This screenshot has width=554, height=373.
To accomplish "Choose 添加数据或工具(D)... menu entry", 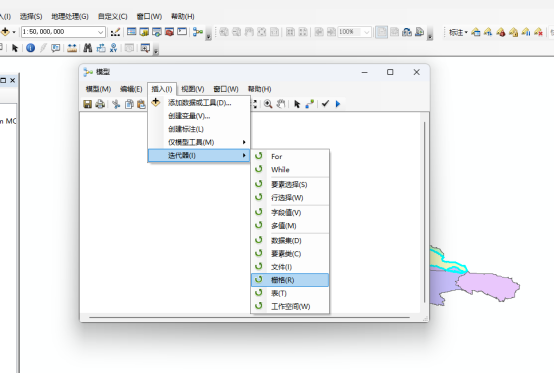I will coord(199,103).
